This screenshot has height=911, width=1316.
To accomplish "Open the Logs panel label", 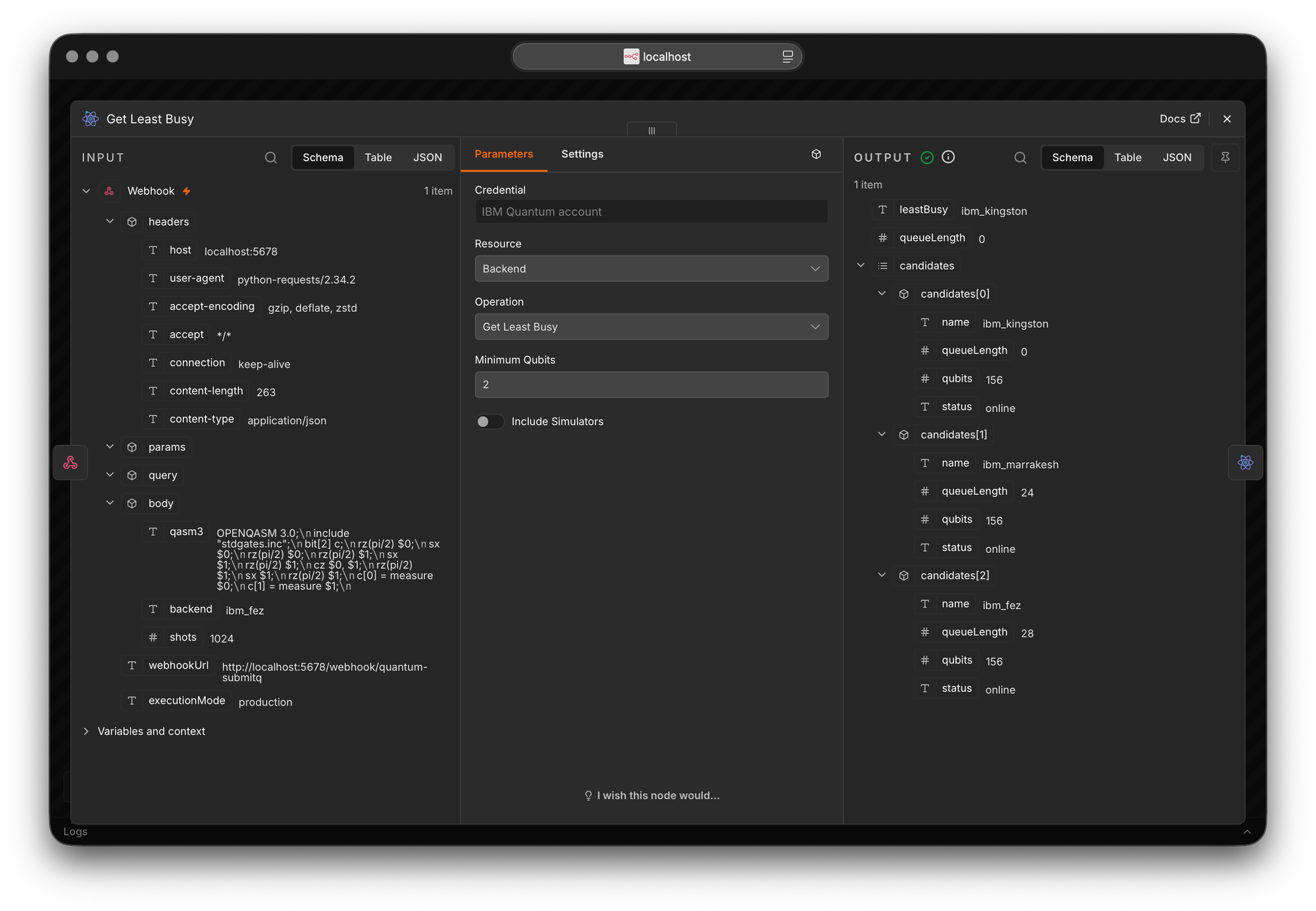I will (75, 832).
